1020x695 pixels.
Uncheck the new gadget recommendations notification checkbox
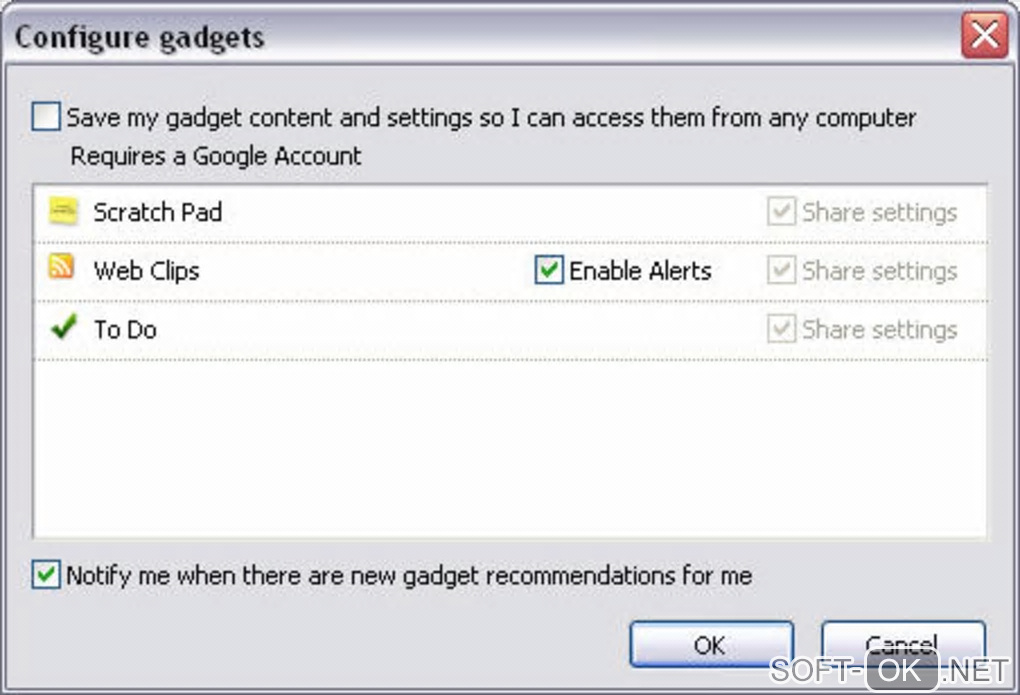(46, 576)
